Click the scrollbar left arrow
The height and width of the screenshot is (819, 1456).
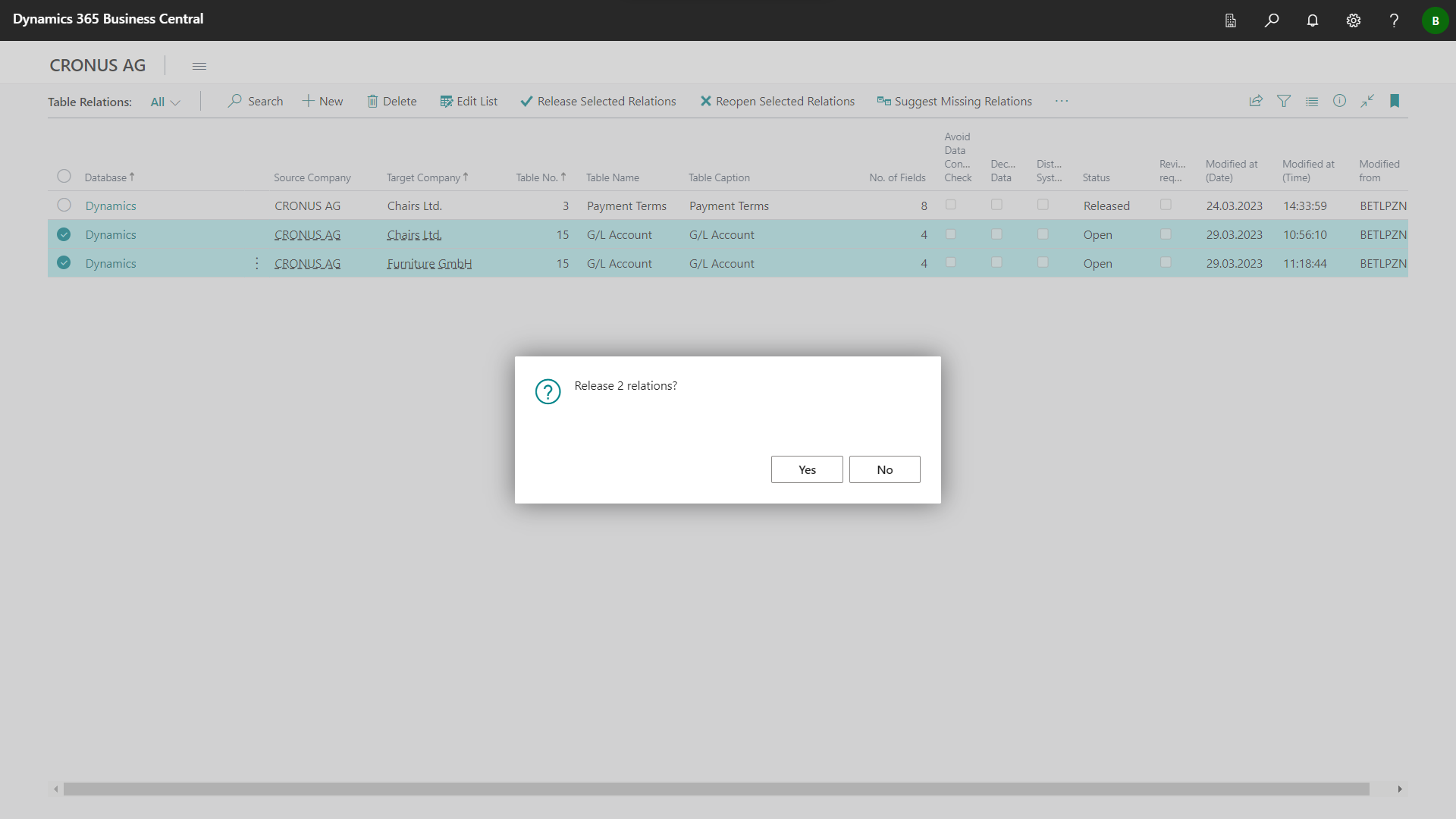click(55, 789)
